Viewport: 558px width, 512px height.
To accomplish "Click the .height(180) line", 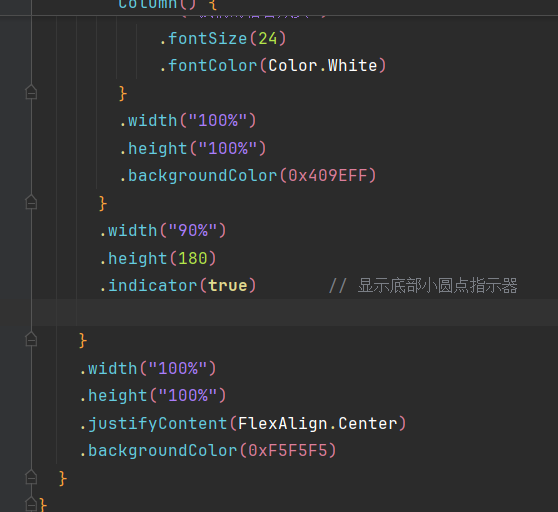I will [158, 258].
